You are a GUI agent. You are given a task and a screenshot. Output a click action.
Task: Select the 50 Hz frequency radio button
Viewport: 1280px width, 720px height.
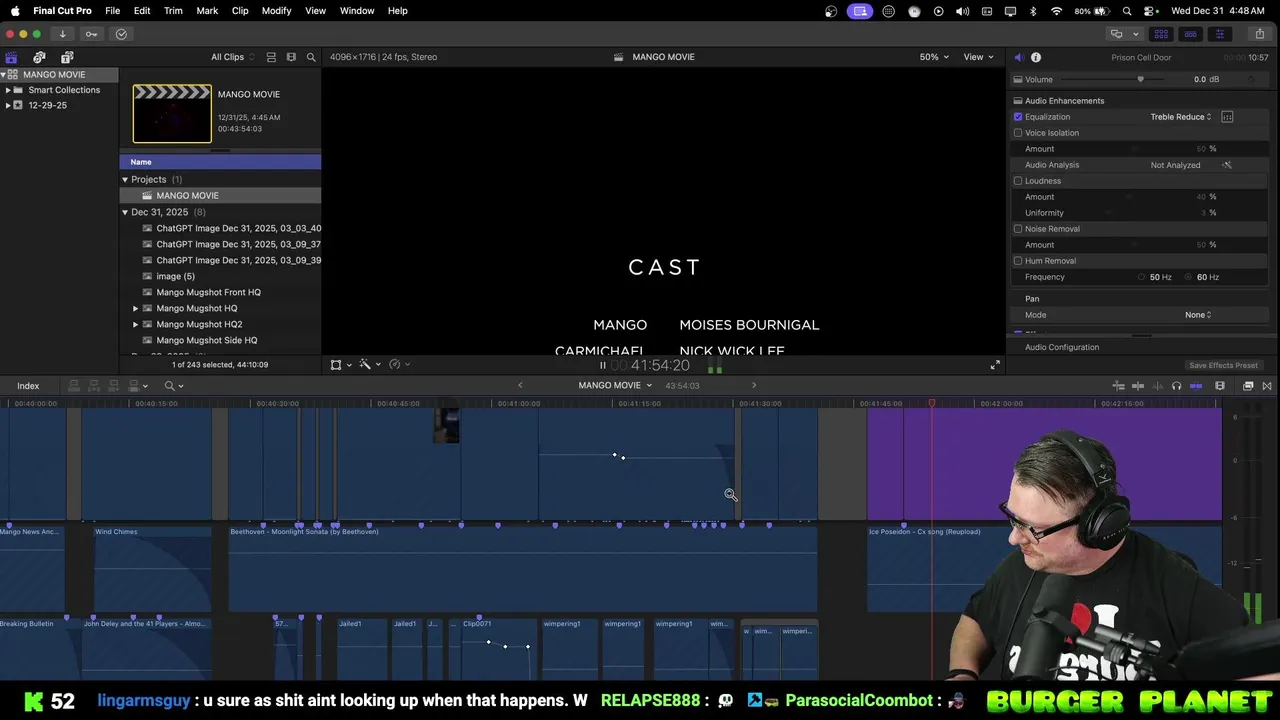[x=1142, y=277]
